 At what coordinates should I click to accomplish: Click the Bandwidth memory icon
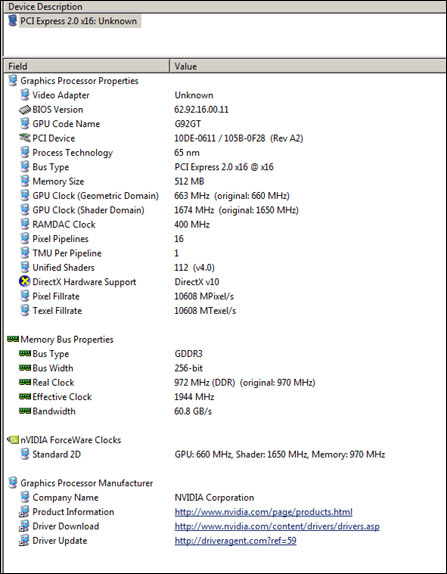tap(25, 411)
